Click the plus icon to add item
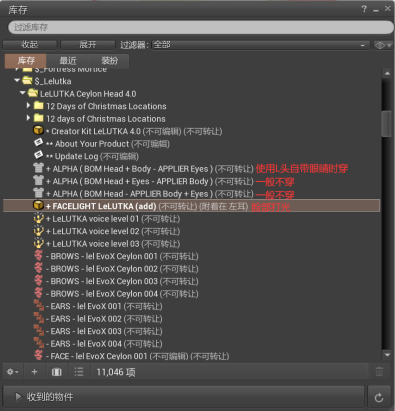Image resolution: width=395 pixels, height=411 pixels. (x=34, y=371)
